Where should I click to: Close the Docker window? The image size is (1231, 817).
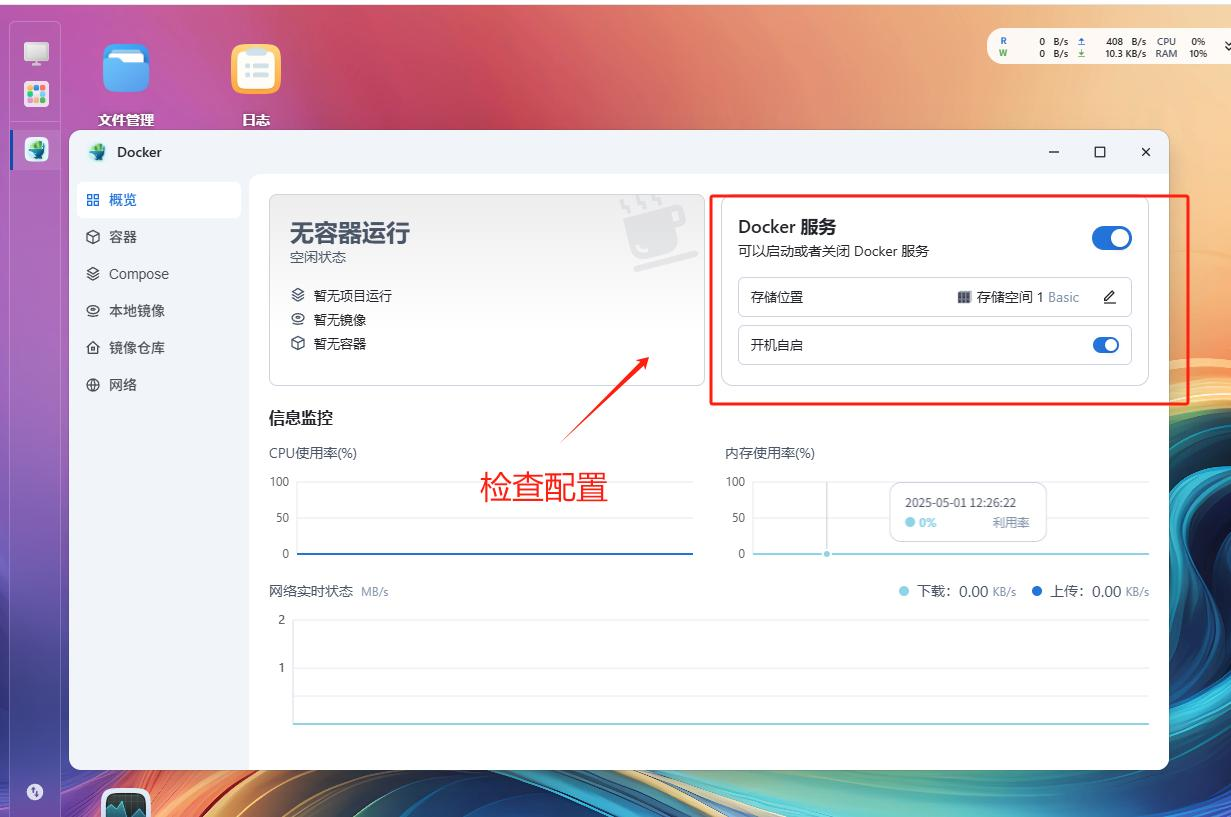(x=1146, y=152)
